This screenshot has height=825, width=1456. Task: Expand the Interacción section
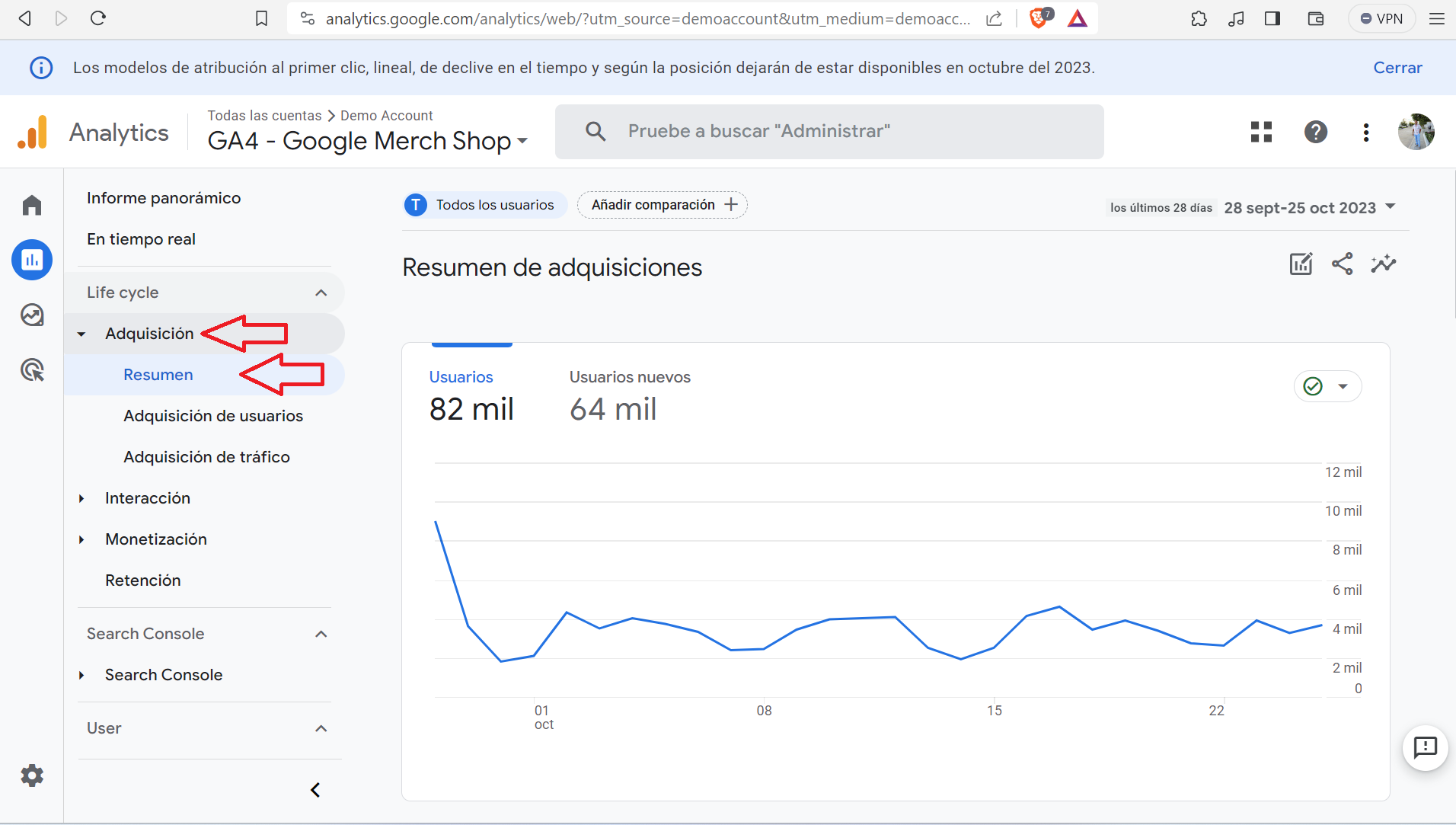pos(81,498)
